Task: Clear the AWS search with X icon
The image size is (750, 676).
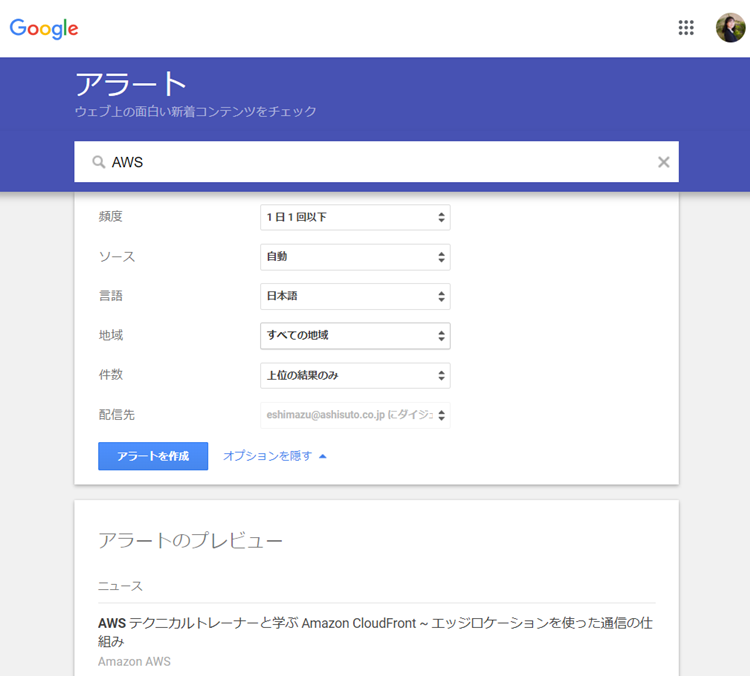Action: tap(663, 162)
